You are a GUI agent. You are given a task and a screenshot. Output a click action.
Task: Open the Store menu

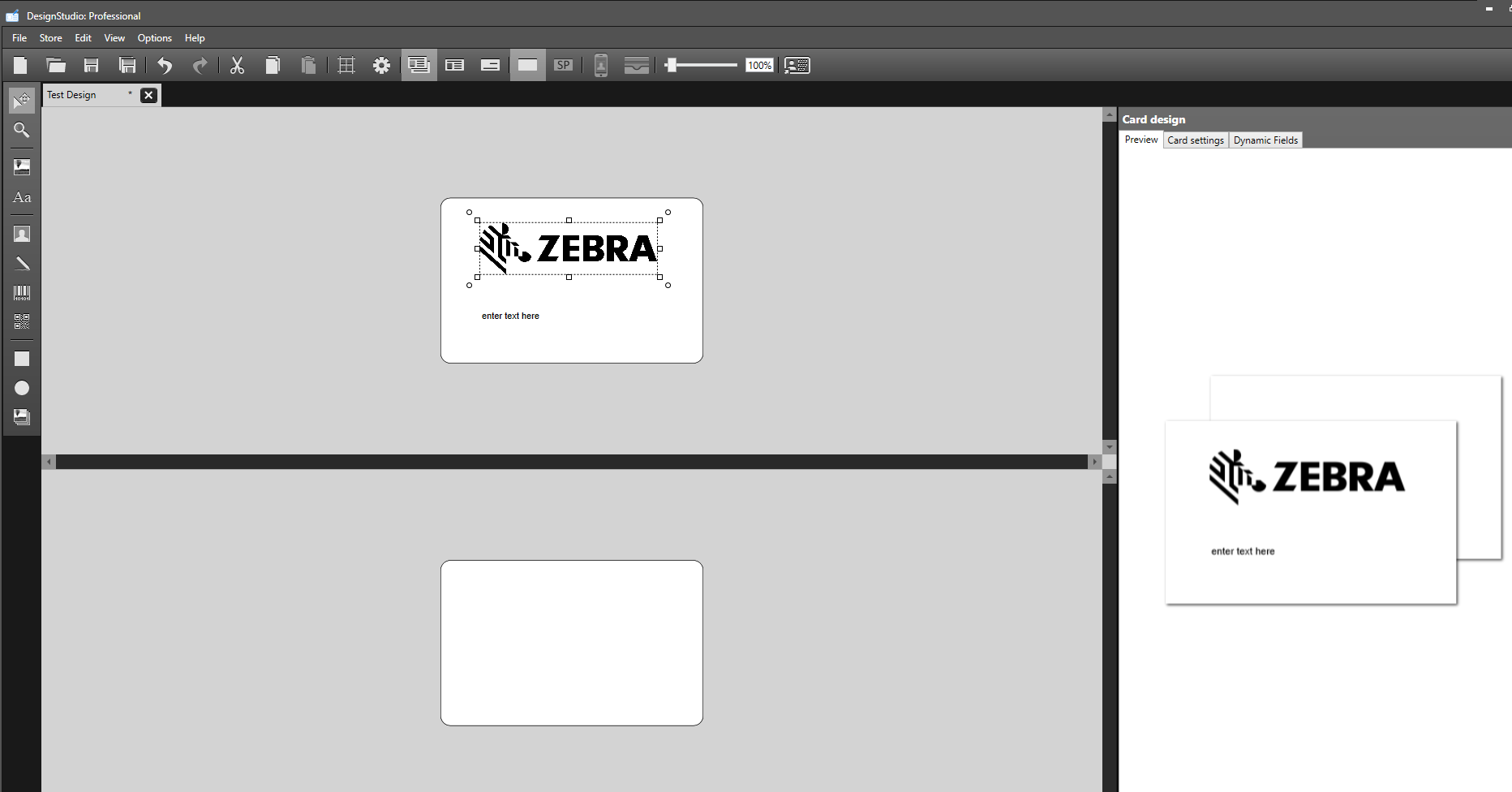pyautogui.click(x=50, y=38)
